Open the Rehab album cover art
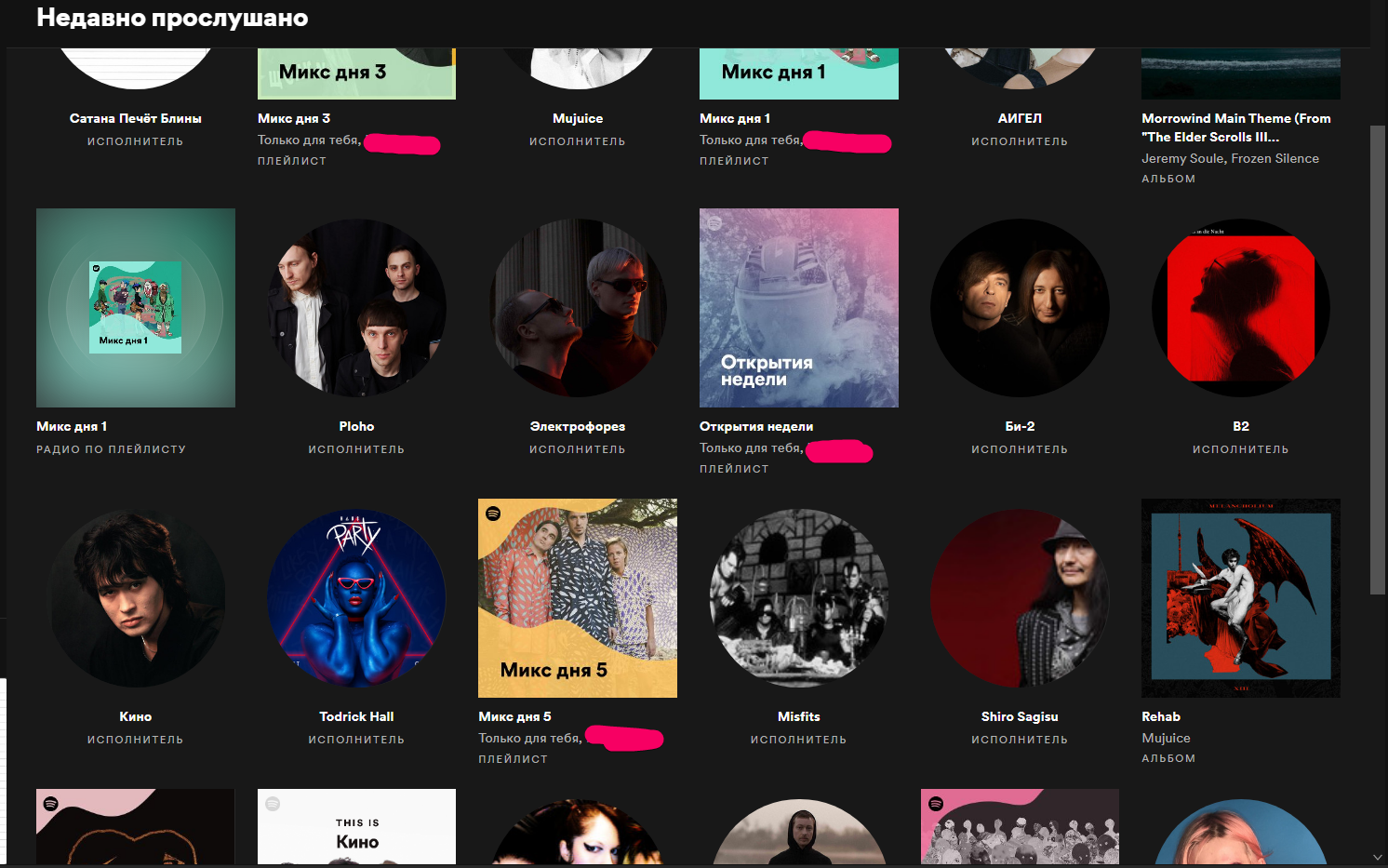Viewport: 1388px width, 868px height. click(1241, 598)
